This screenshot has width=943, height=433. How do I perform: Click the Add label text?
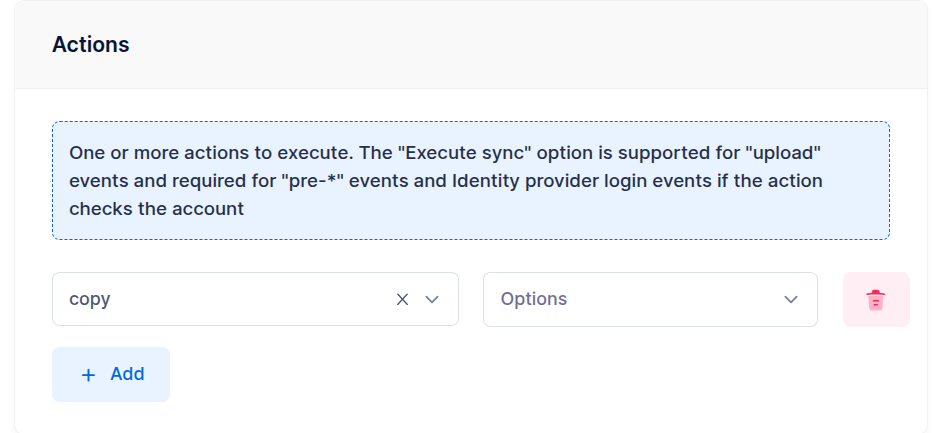[127, 374]
